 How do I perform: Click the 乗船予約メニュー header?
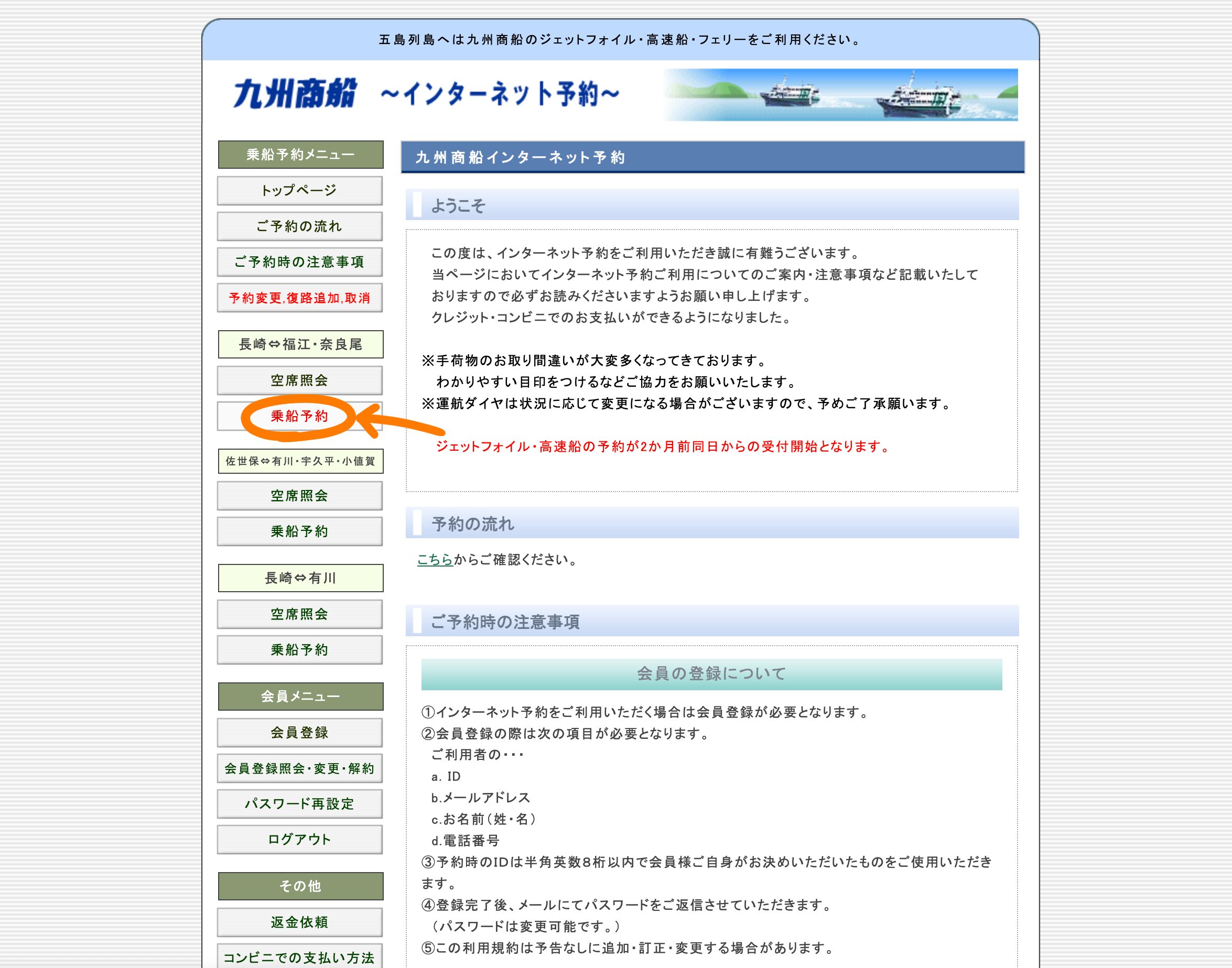300,155
